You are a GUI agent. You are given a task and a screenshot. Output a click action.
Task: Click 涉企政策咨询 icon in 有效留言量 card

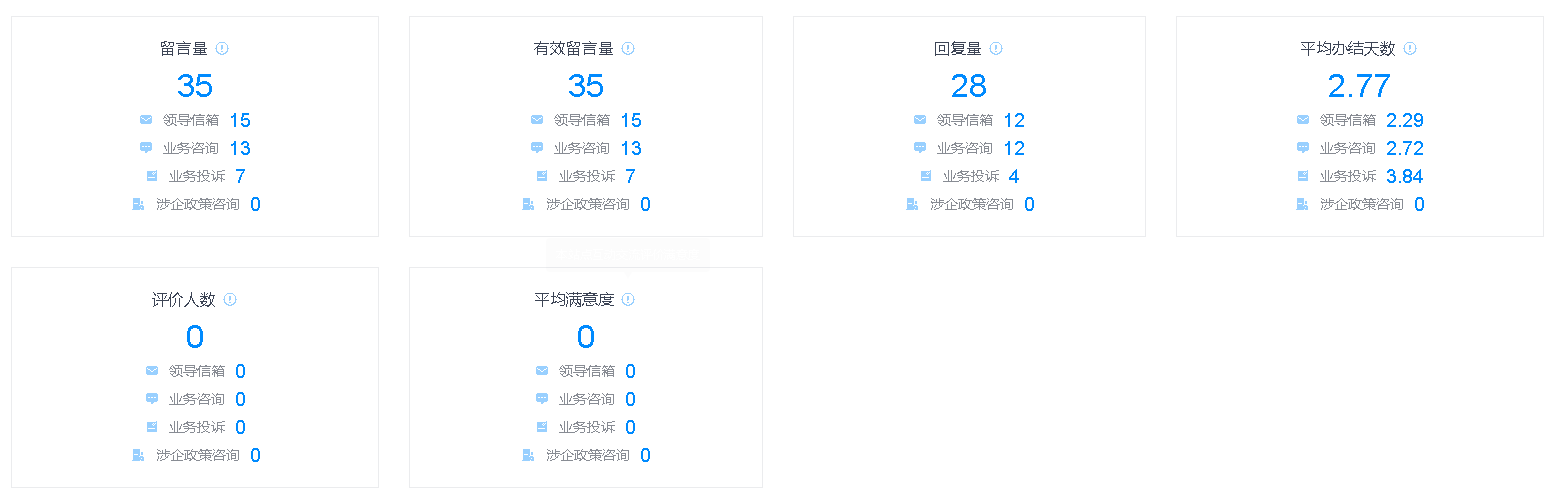[x=529, y=204]
